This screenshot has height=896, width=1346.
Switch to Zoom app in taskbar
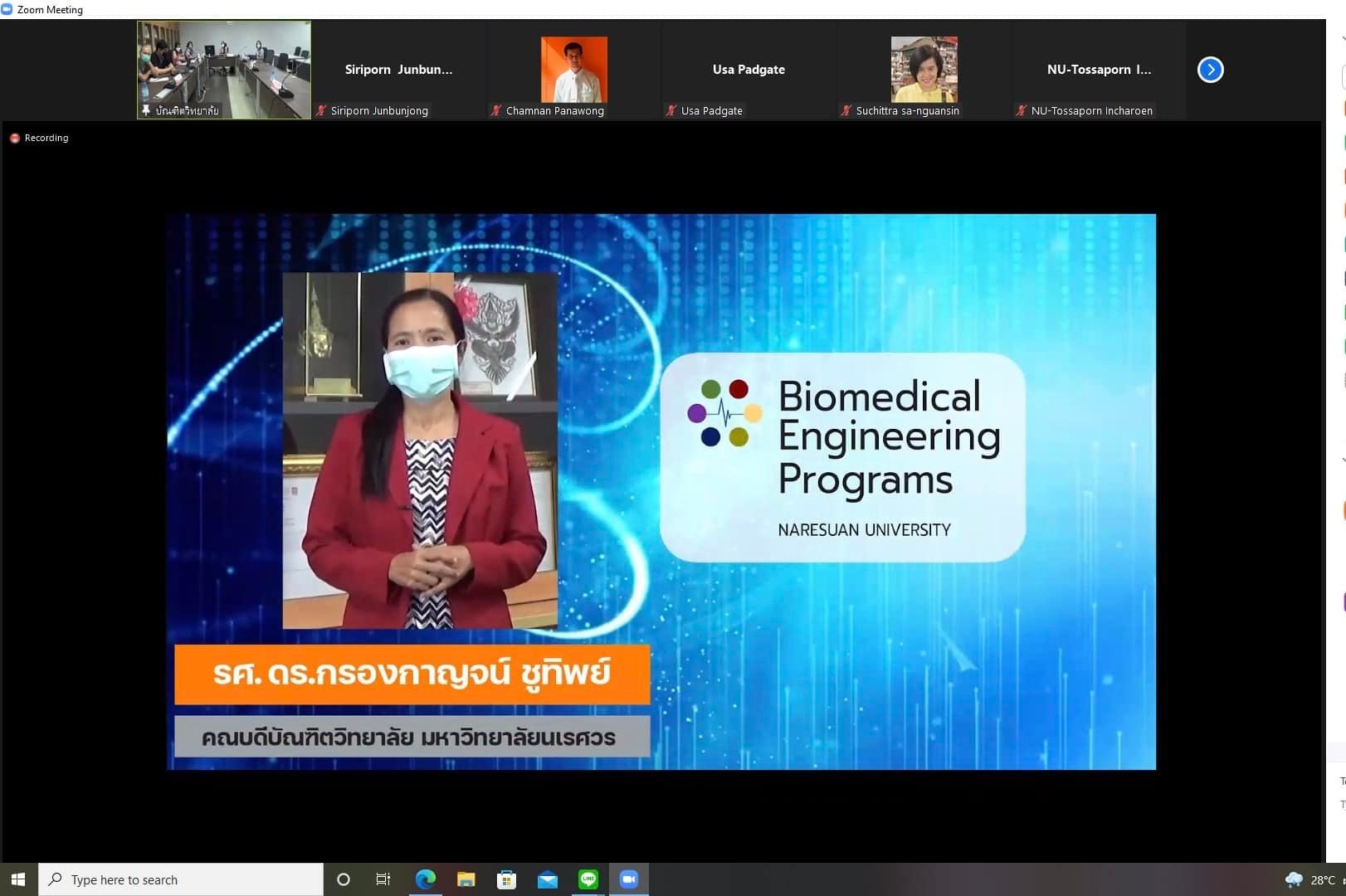click(629, 879)
